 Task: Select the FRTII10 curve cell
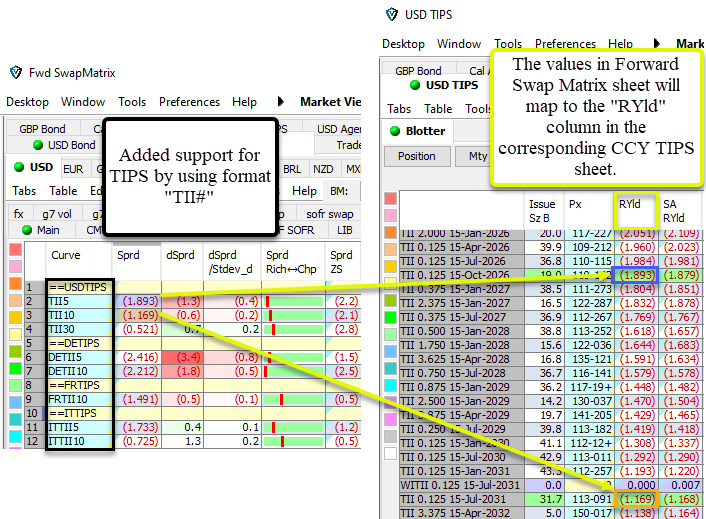[80, 399]
